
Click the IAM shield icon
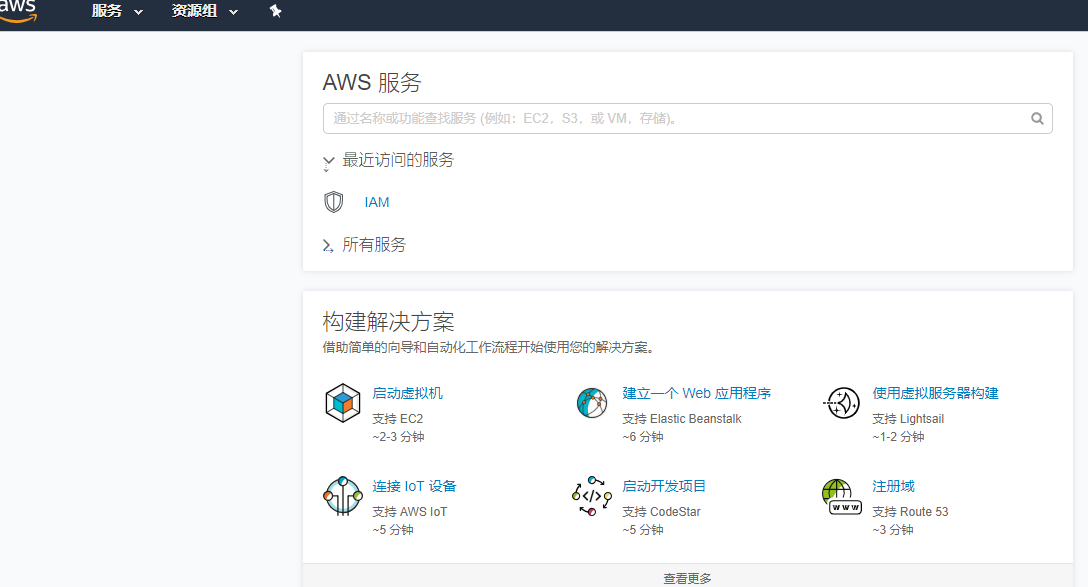click(x=334, y=202)
